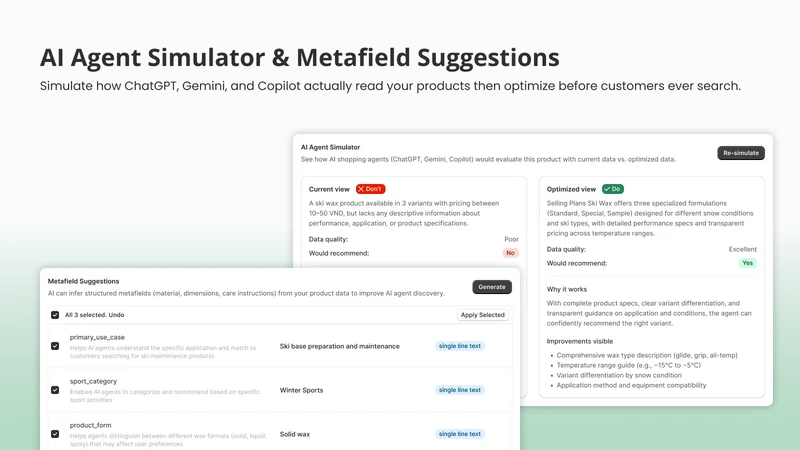Select the Winter Sports value
This screenshot has width=800, height=450.
[x=301, y=390]
